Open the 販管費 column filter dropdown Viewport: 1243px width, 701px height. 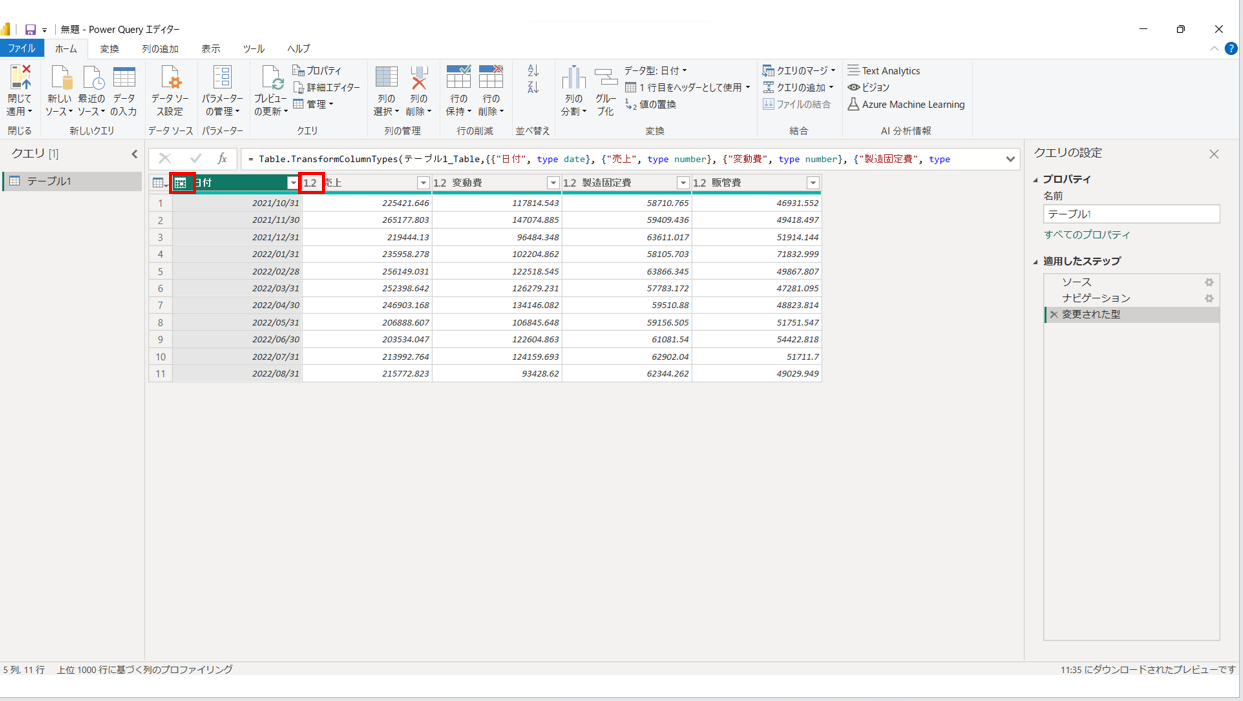point(813,183)
